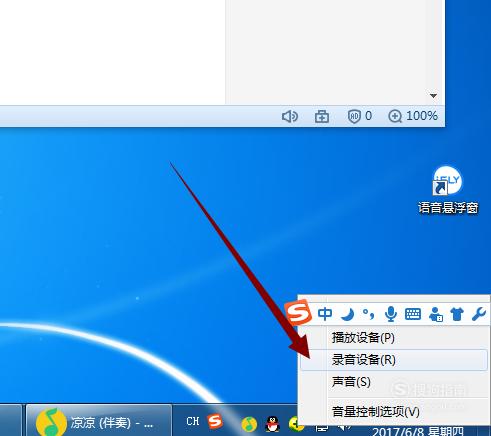This screenshot has width=491, height=436.
Task: Open QQ Music tray icon
Action: click(x=249, y=424)
